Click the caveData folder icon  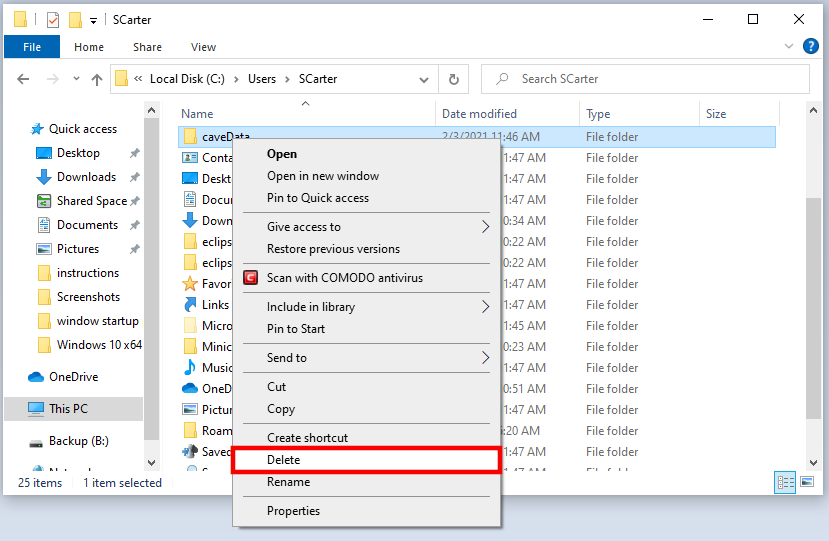coord(190,137)
